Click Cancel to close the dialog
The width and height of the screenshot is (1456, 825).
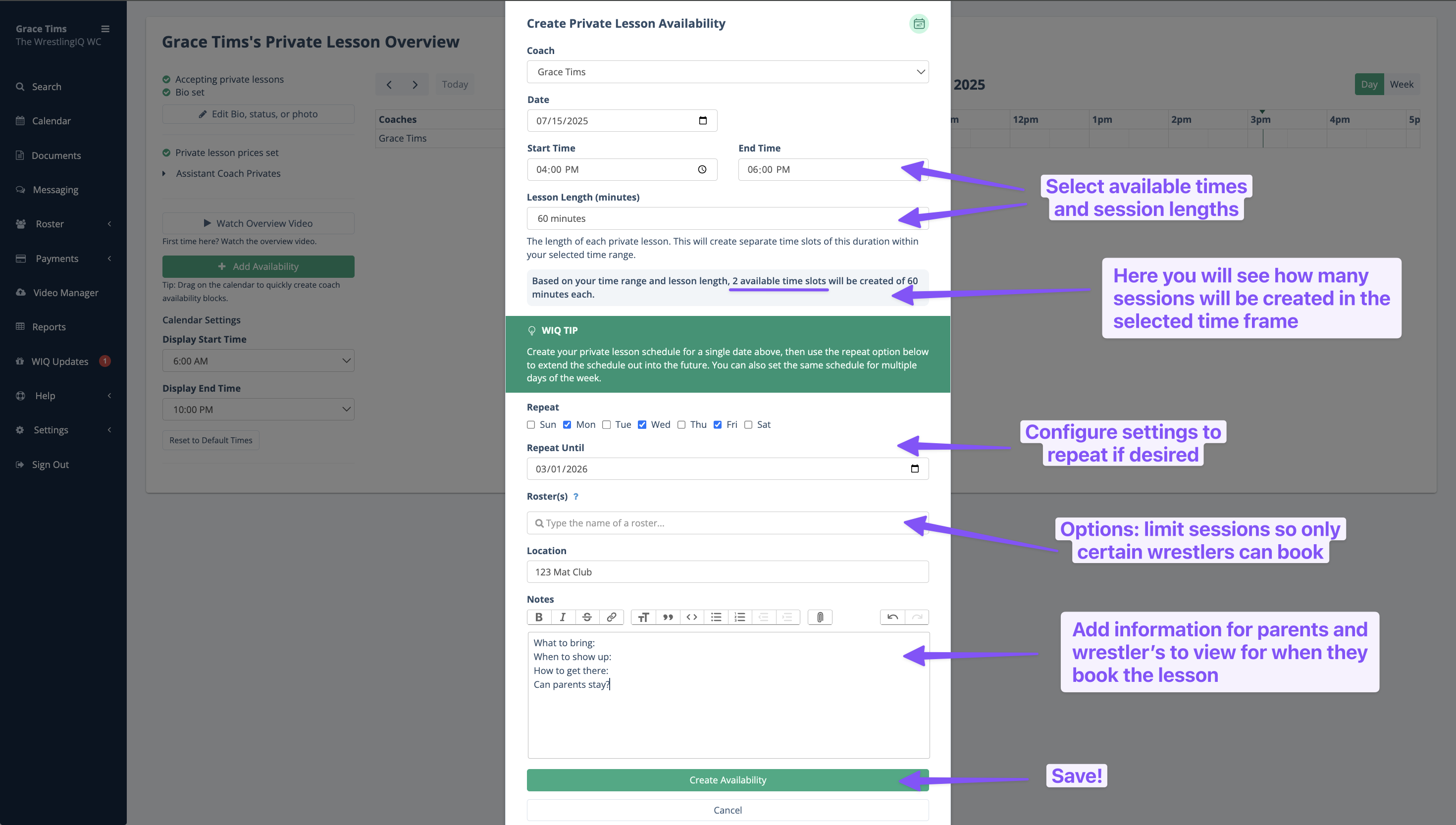click(728, 810)
